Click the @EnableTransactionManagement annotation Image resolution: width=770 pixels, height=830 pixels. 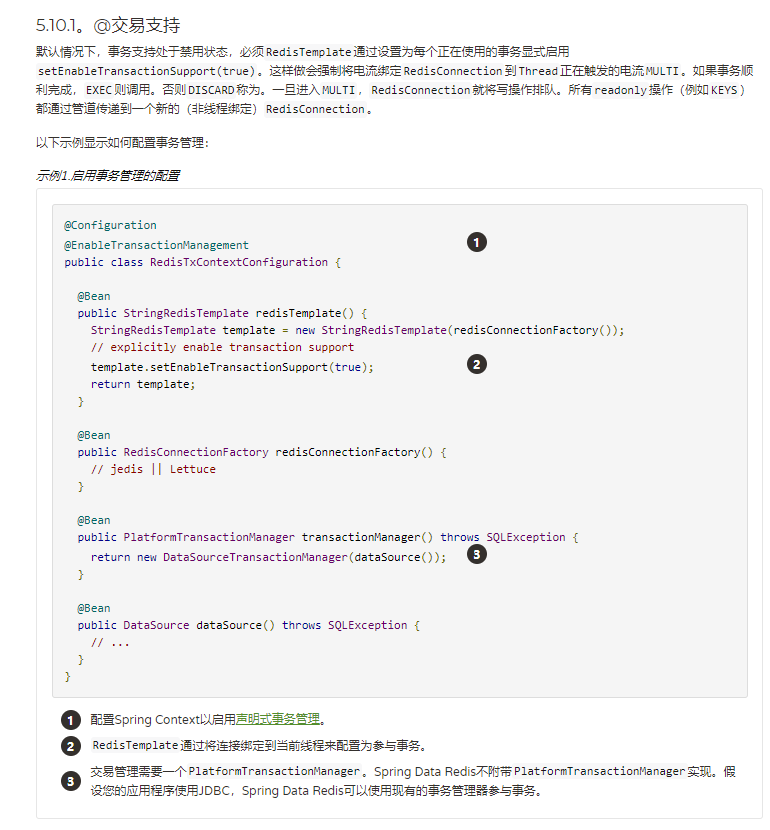pyautogui.click(x=156, y=245)
